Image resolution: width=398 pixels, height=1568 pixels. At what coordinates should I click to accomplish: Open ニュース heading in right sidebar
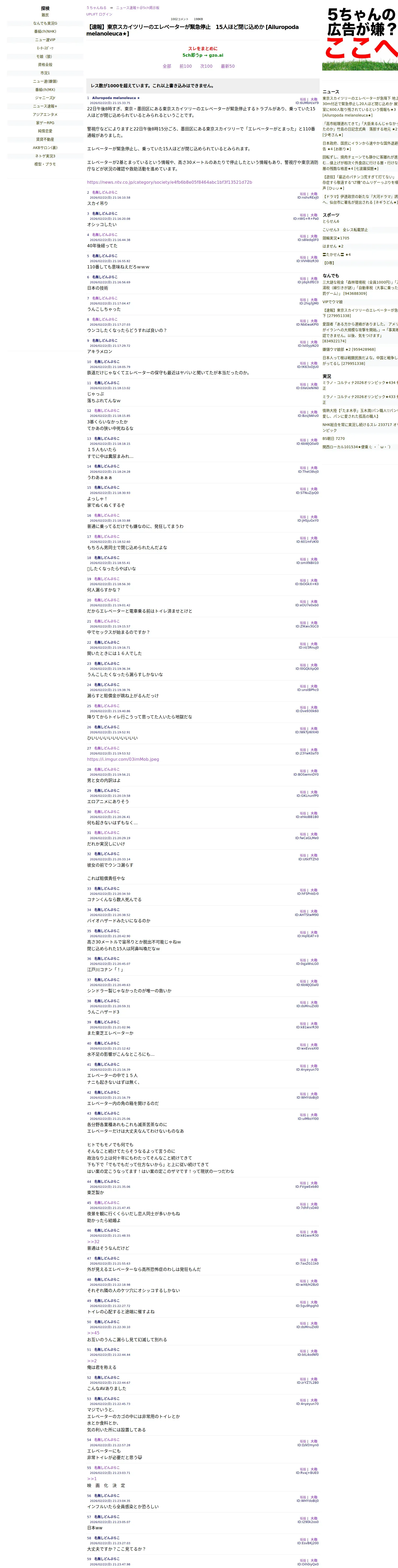331,92
